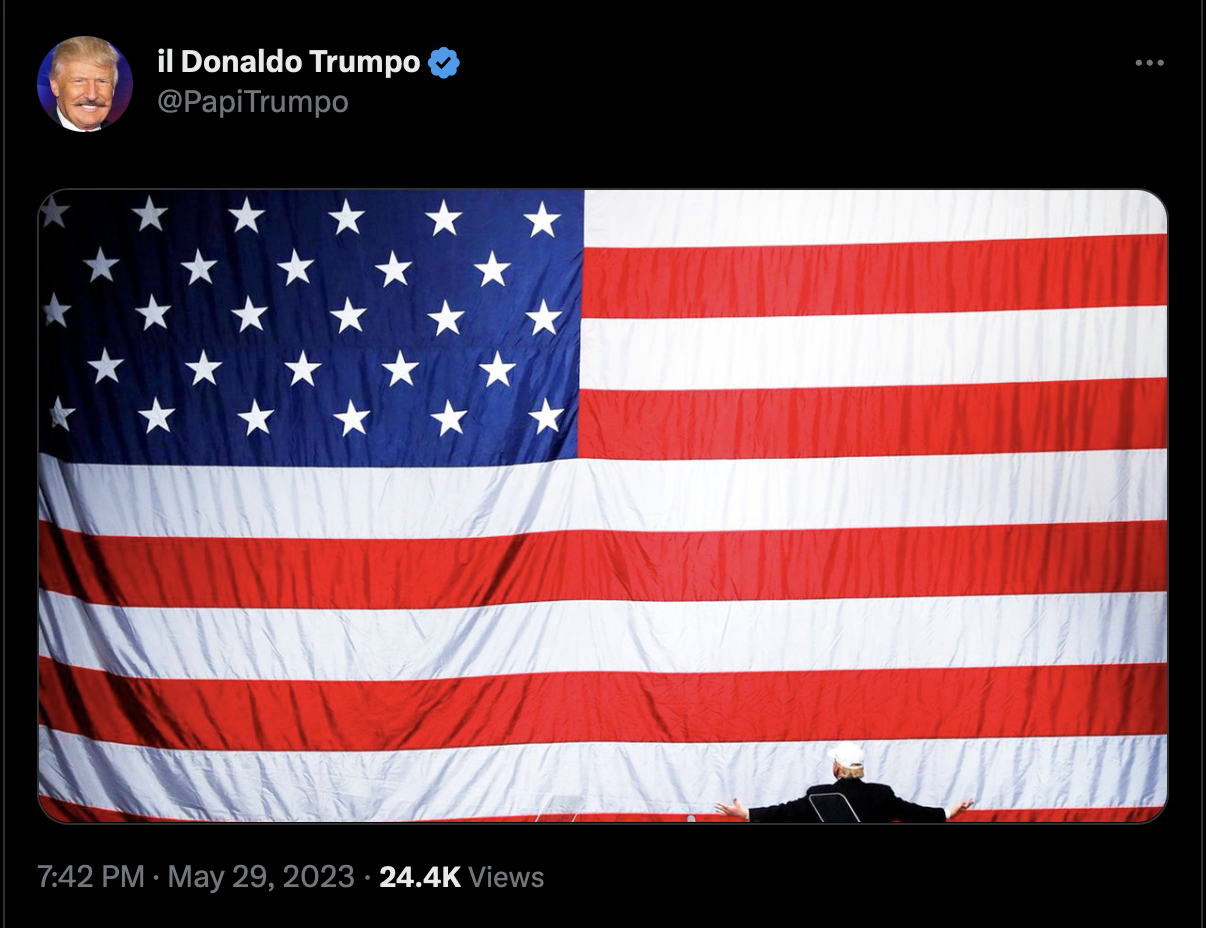Click the lectern in front of the speaker
This screenshot has height=928, width=1206.
[x=834, y=807]
